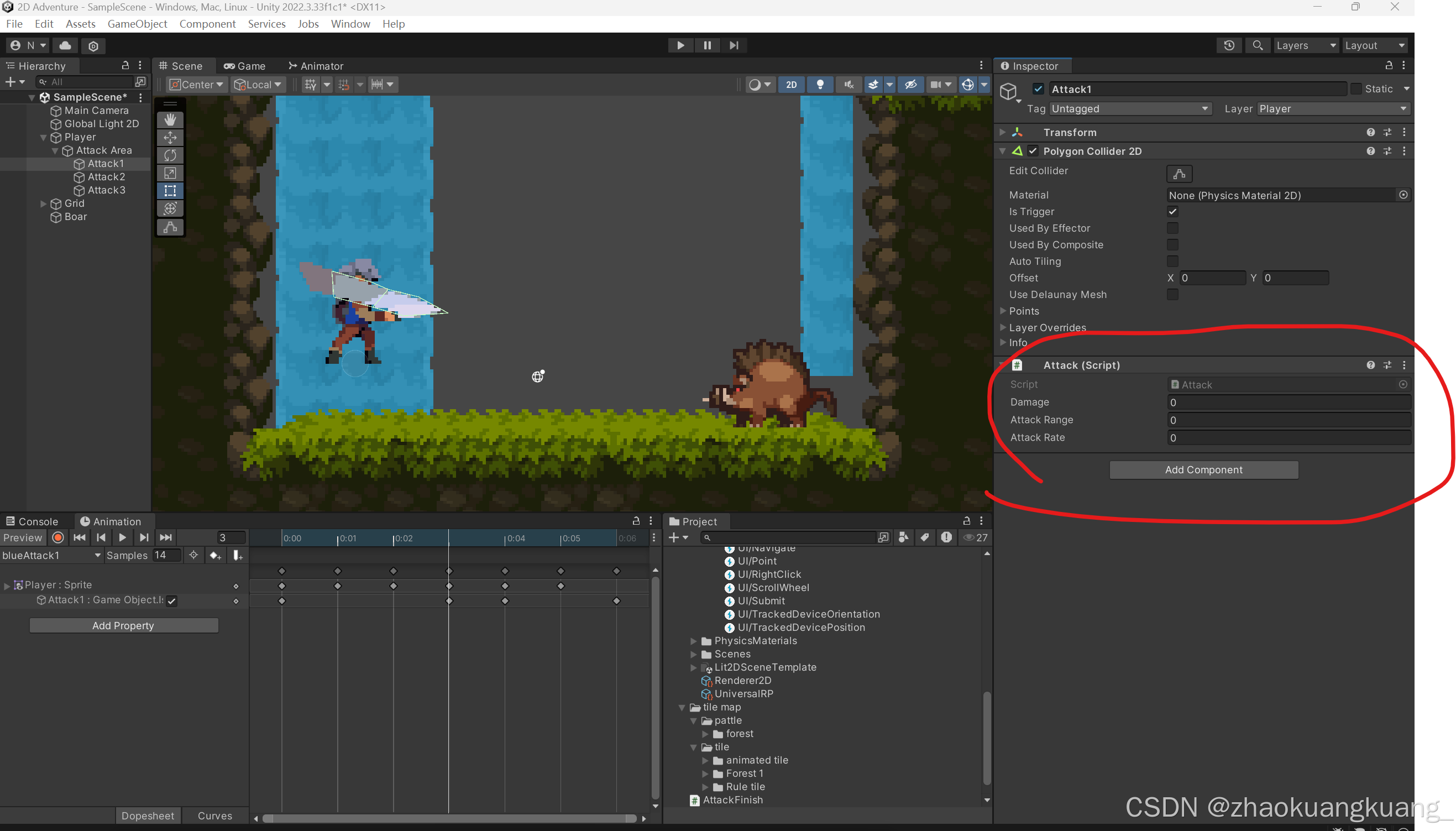The height and width of the screenshot is (831, 1456).
Task: Click the Add Component button
Action: [x=1203, y=470]
